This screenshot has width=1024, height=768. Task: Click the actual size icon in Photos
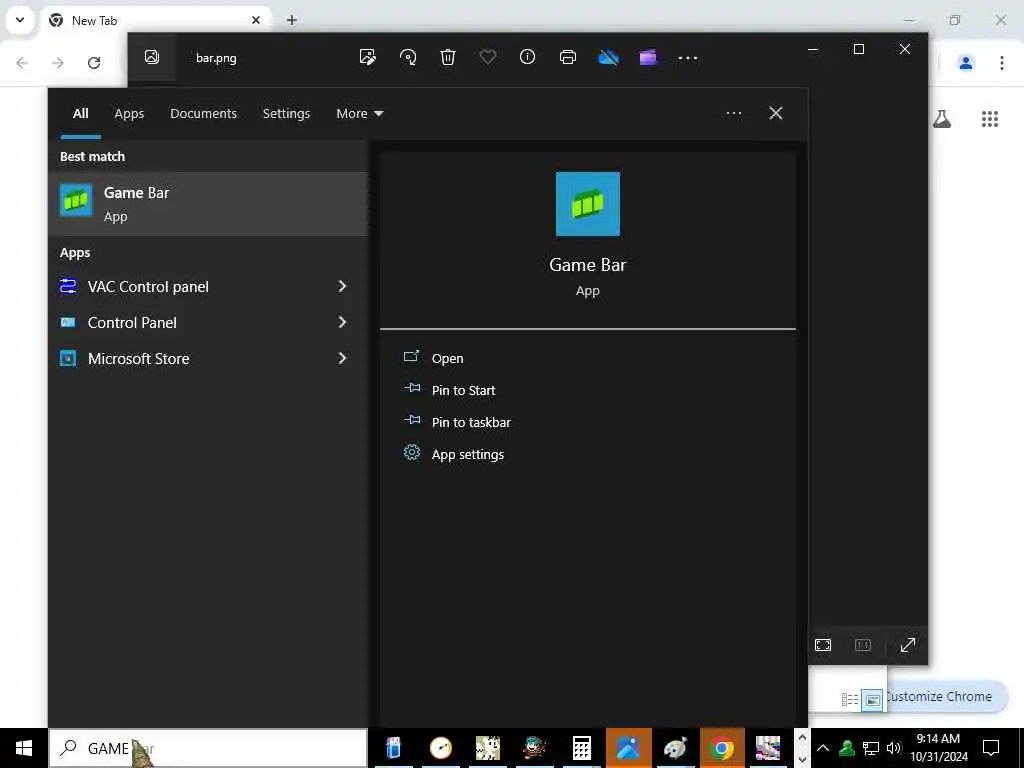pyautogui.click(x=863, y=645)
